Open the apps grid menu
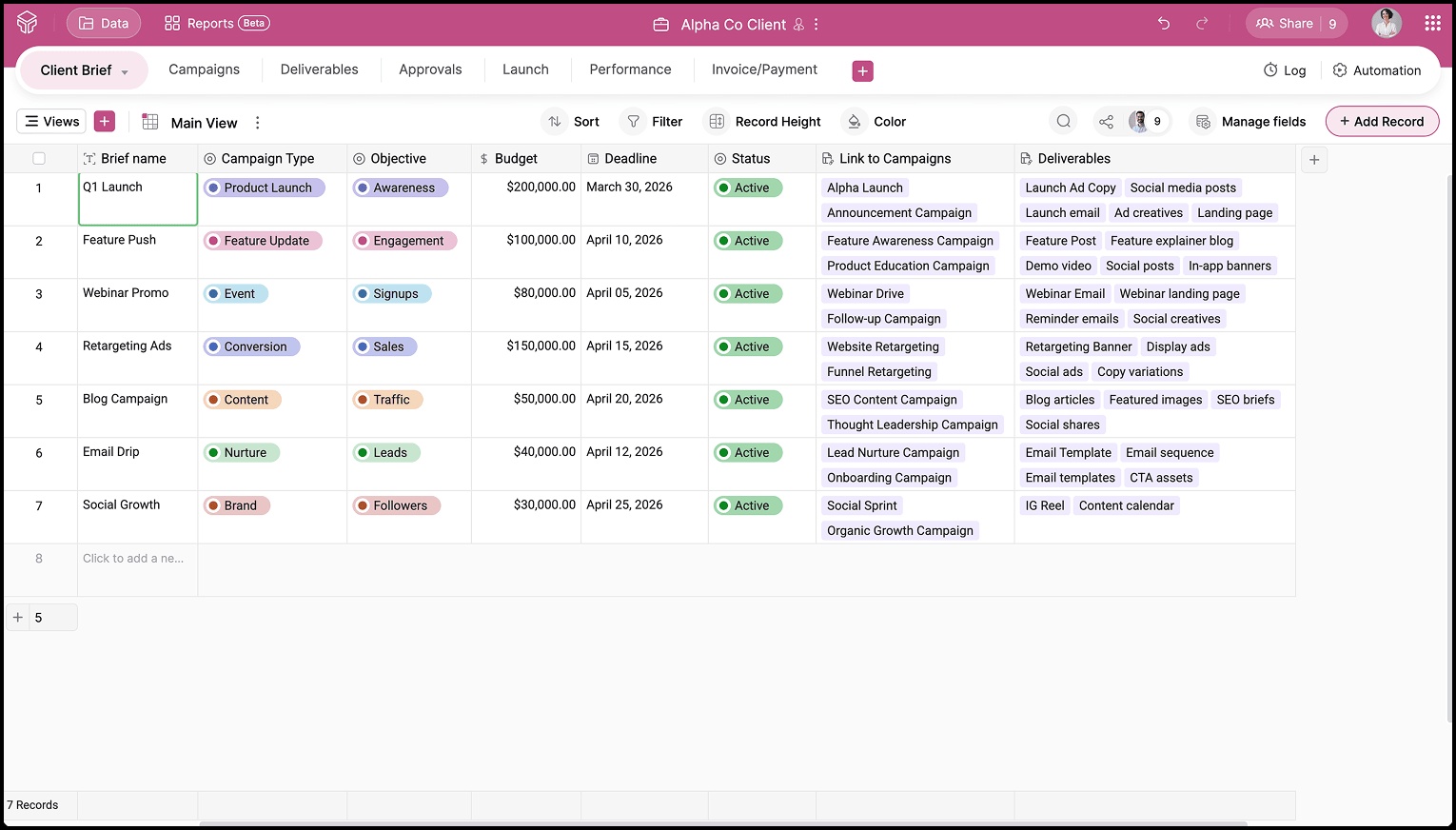Screen dimensions: 1456x830 coord(1432,24)
